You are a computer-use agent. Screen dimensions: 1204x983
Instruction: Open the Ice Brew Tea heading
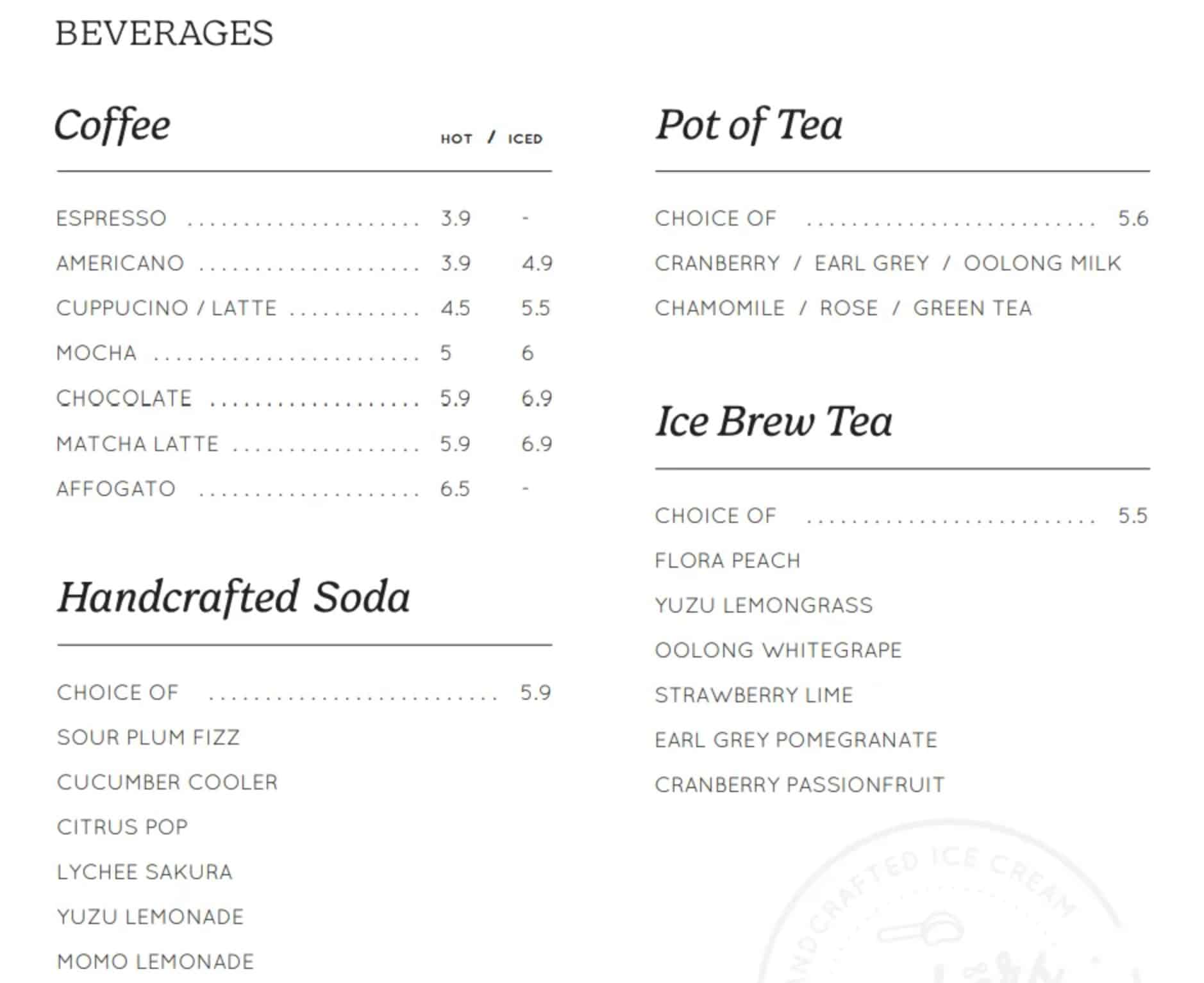click(x=773, y=422)
